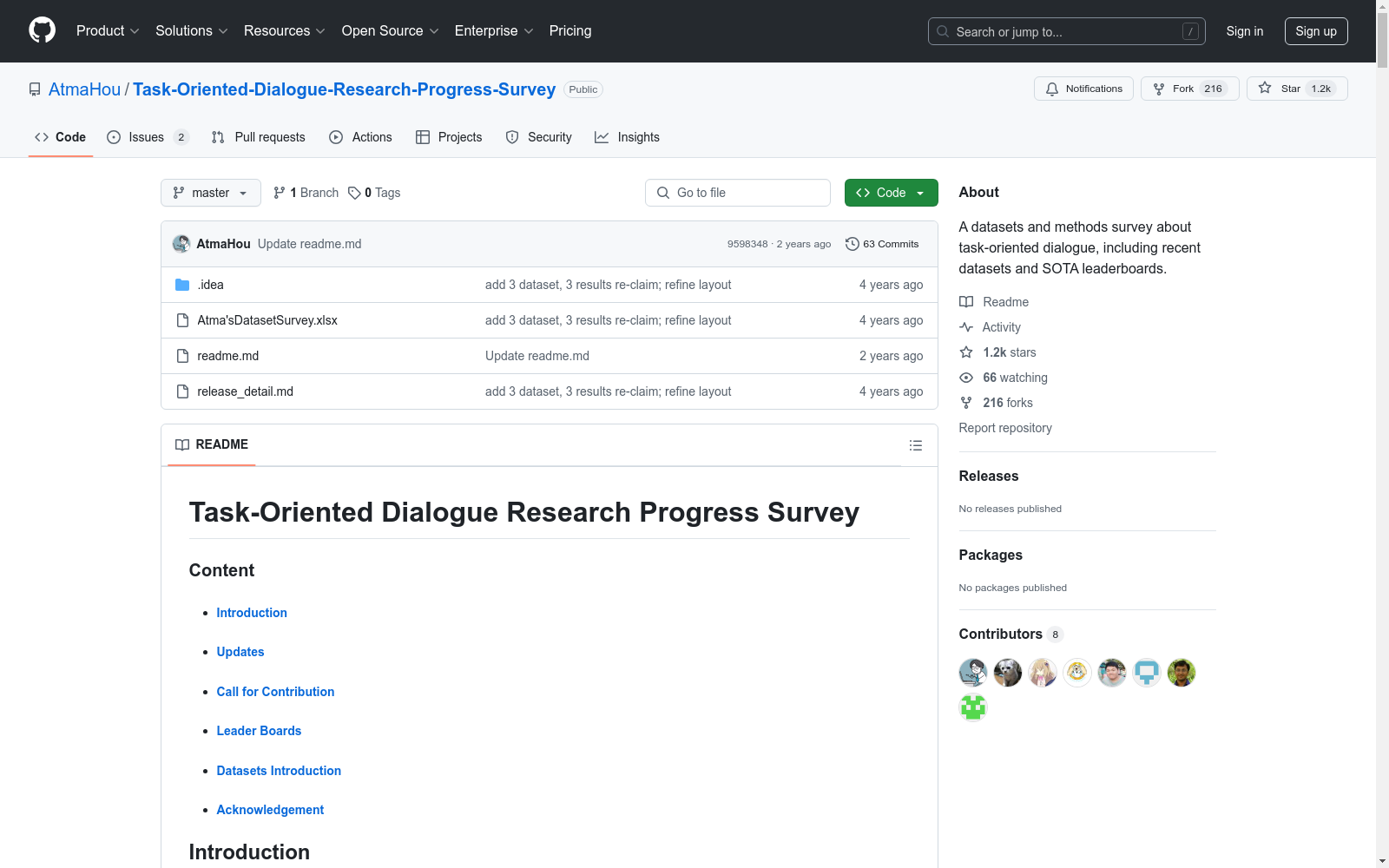Click the readme.md file icon

182,356
